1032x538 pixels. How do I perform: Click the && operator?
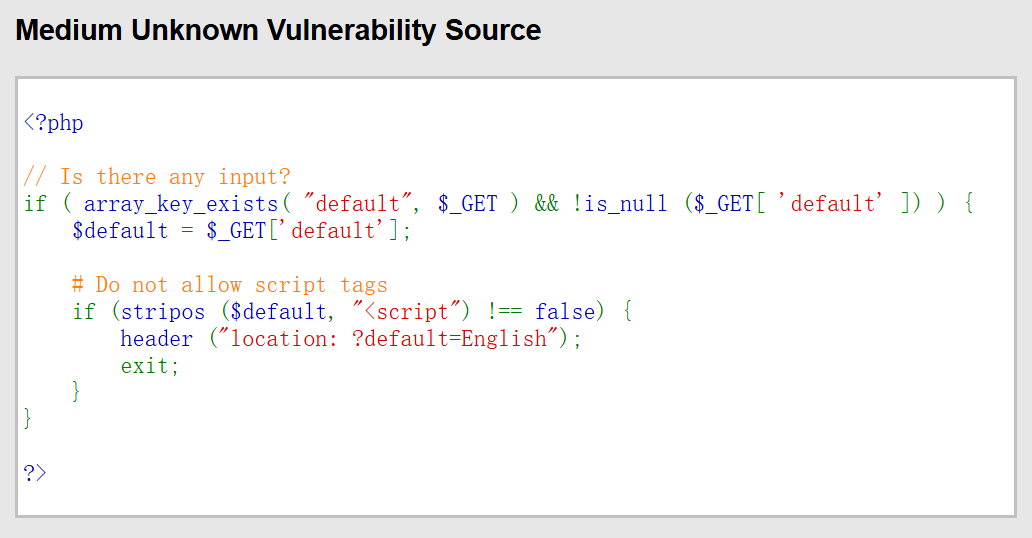tap(546, 204)
